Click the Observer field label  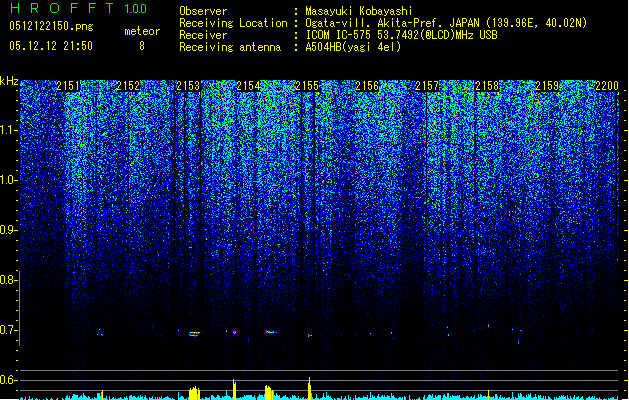pyautogui.click(x=203, y=11)
